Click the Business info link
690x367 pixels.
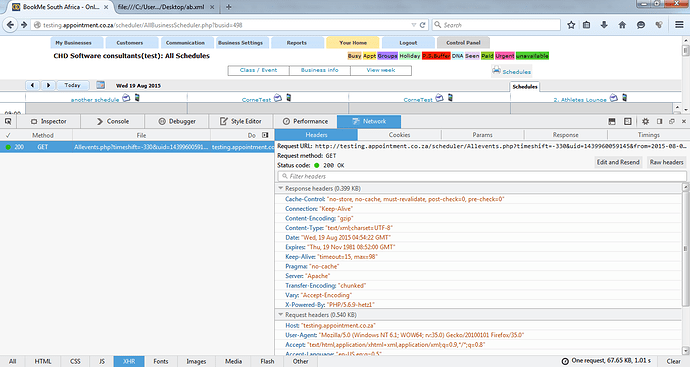(x=319, y=70)
